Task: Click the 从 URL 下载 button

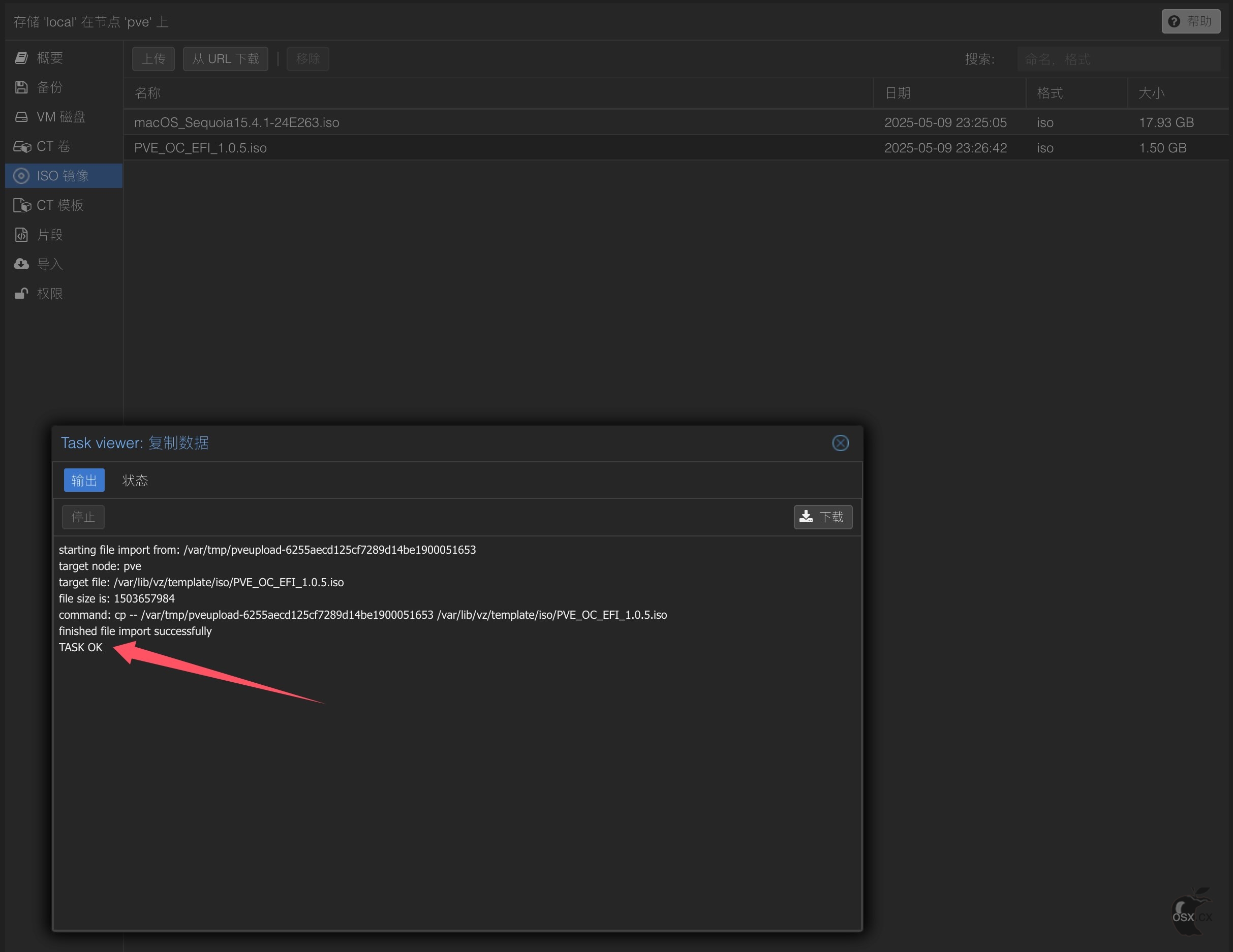Action: (x=225, y=59)
